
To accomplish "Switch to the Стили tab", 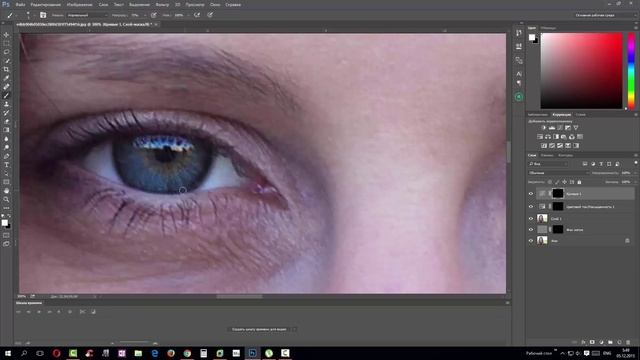I will [581, 115].
